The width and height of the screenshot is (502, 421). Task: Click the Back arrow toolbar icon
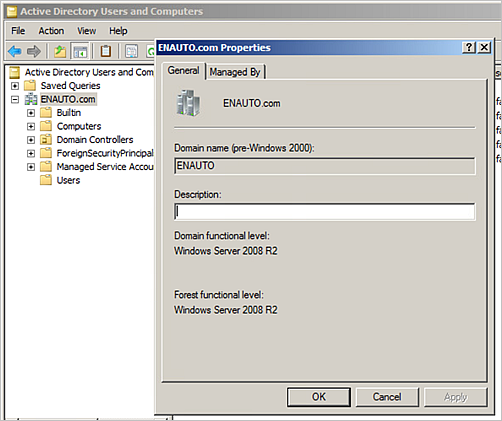point(15,51)
